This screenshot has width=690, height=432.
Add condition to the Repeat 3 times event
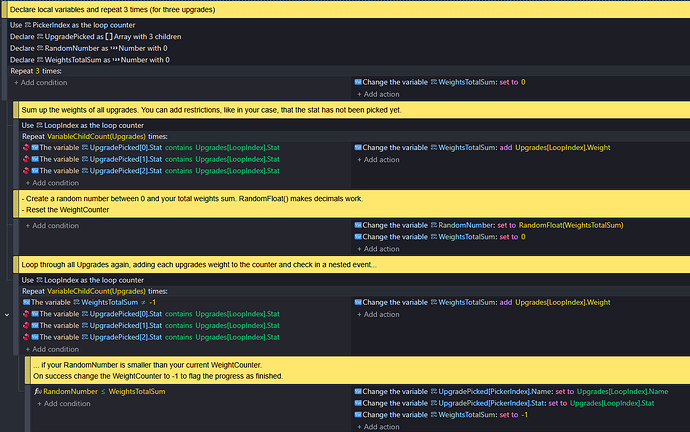[40, 82]
